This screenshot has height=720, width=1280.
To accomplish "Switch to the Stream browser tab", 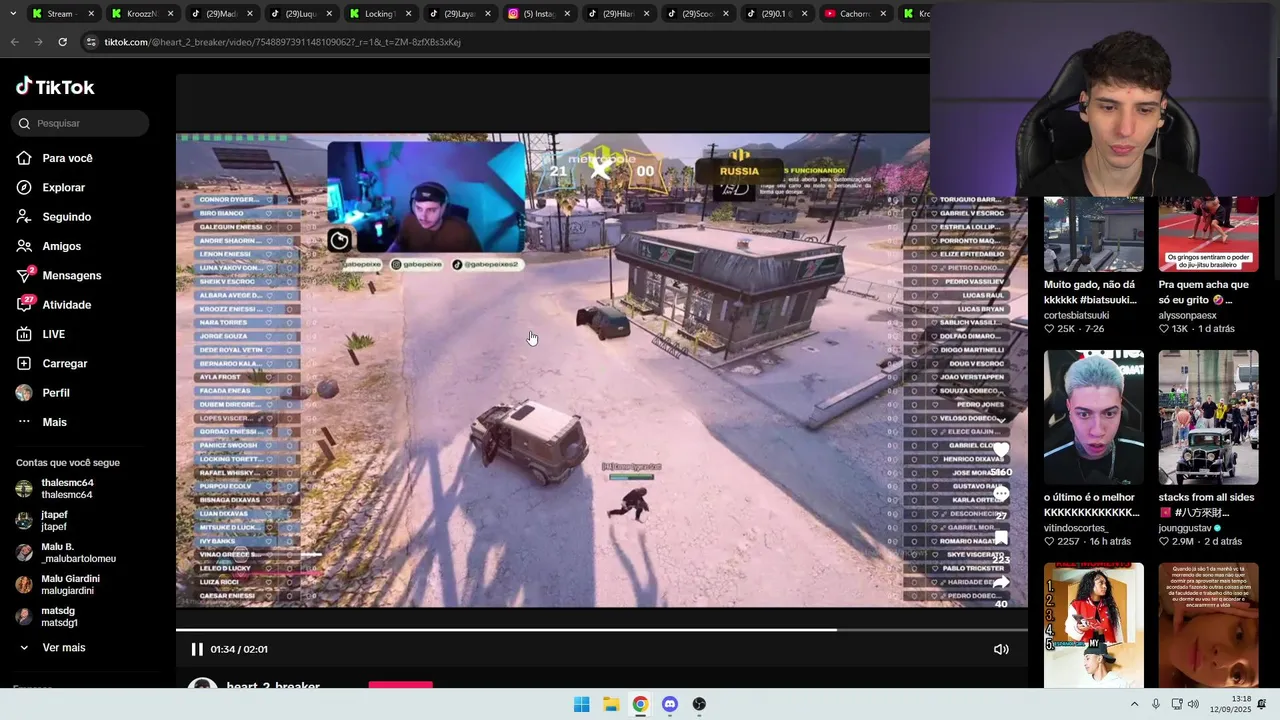I will coord(60,14).
